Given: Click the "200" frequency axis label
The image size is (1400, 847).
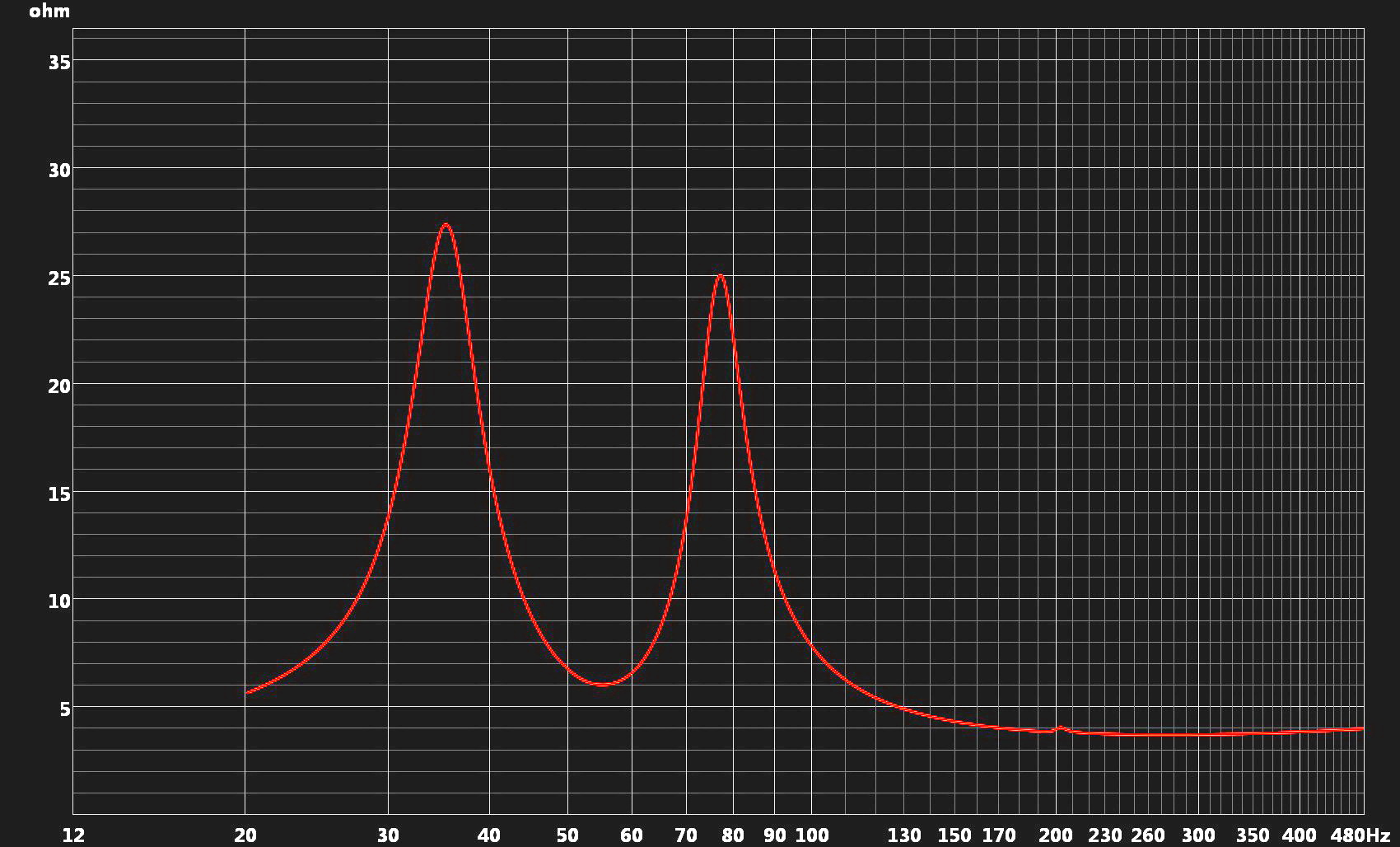Looking at the screenshot, I should coord(1056,835).
